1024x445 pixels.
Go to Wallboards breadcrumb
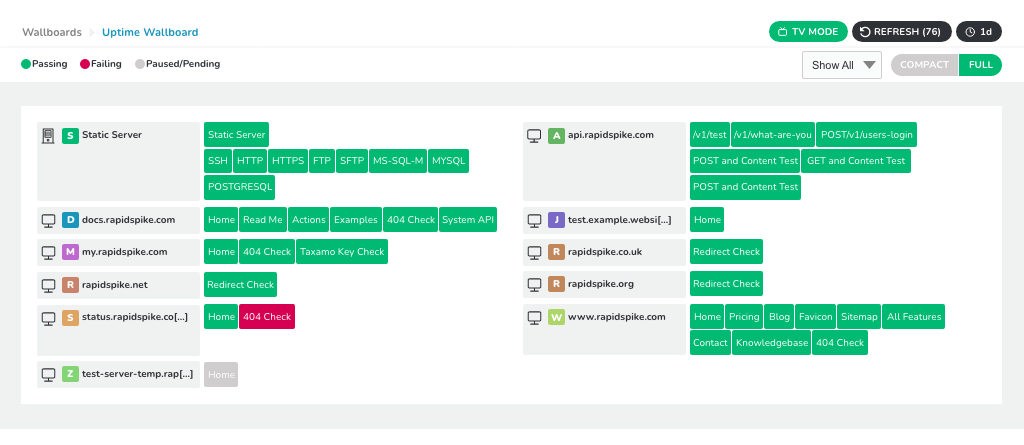[x=52, y=32]
